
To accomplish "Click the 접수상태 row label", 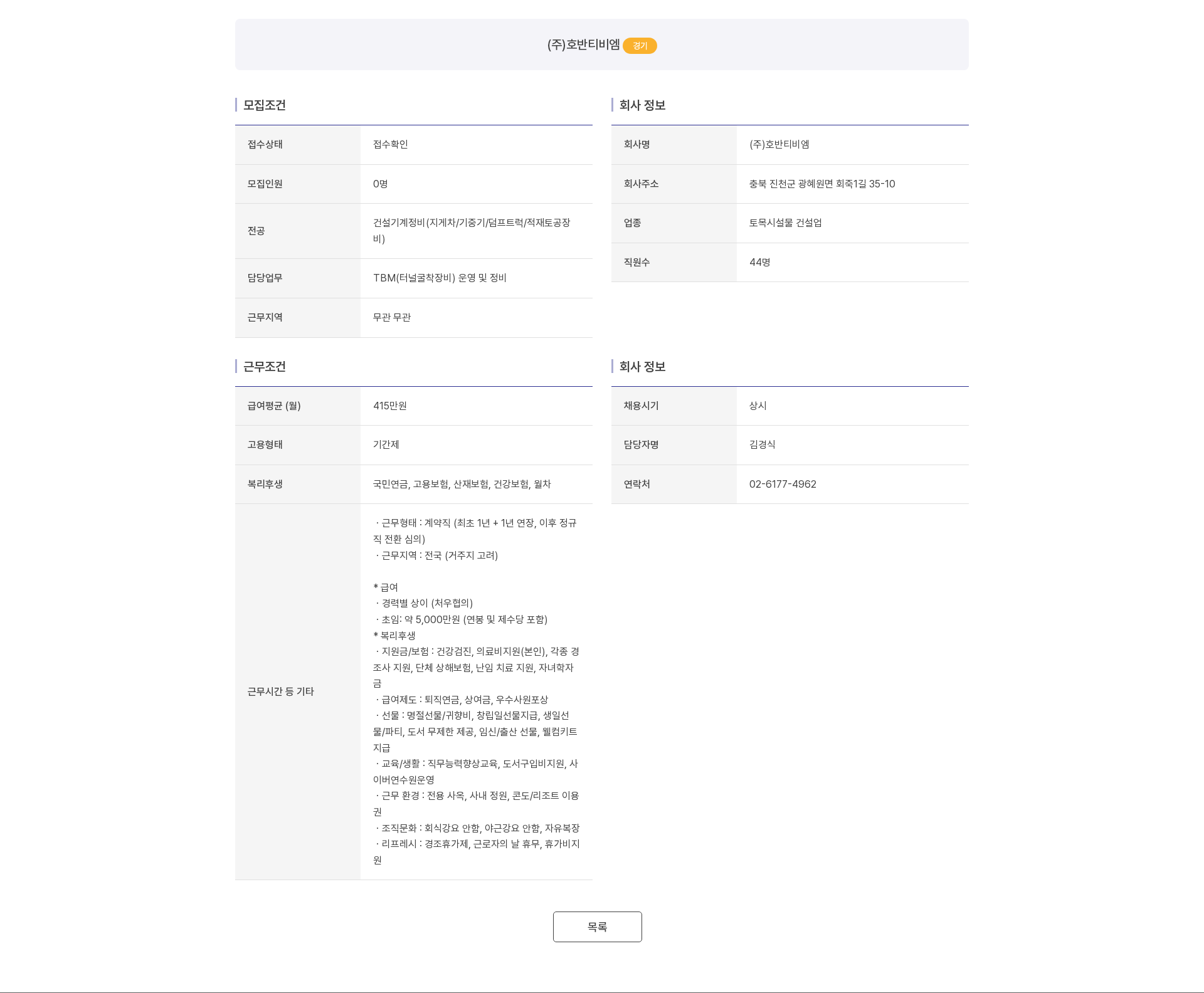I will coord(265,145).
